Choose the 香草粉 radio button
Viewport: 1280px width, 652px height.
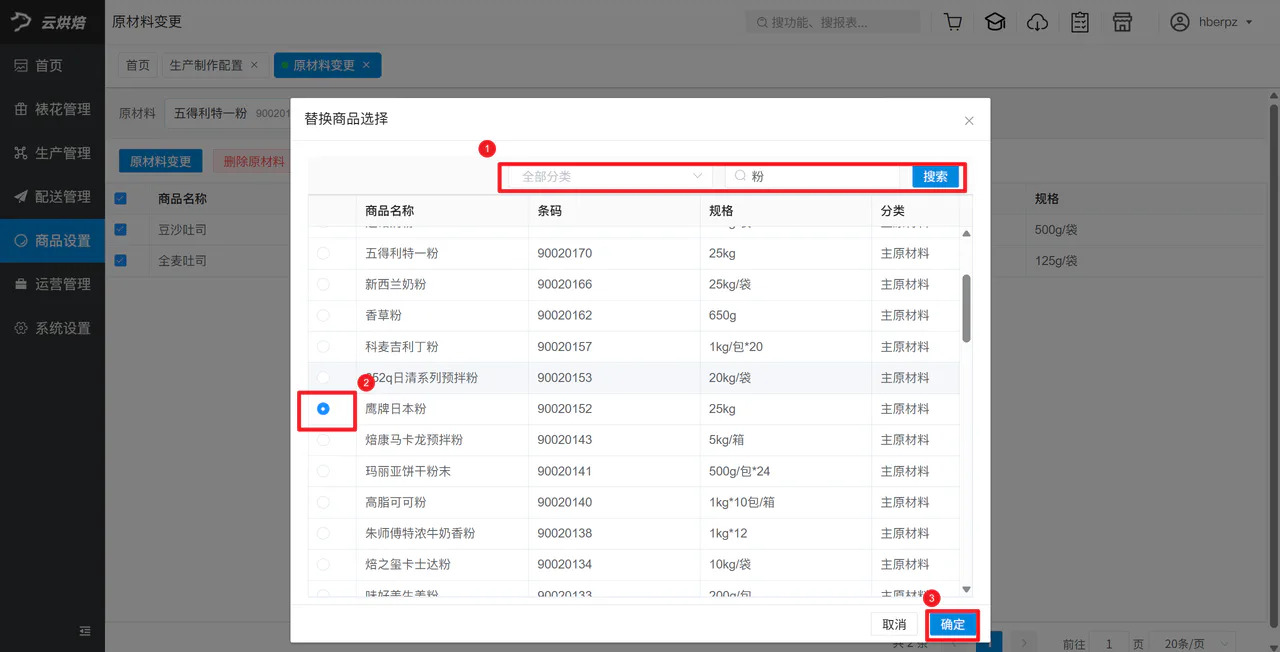[x=323, y=316]
